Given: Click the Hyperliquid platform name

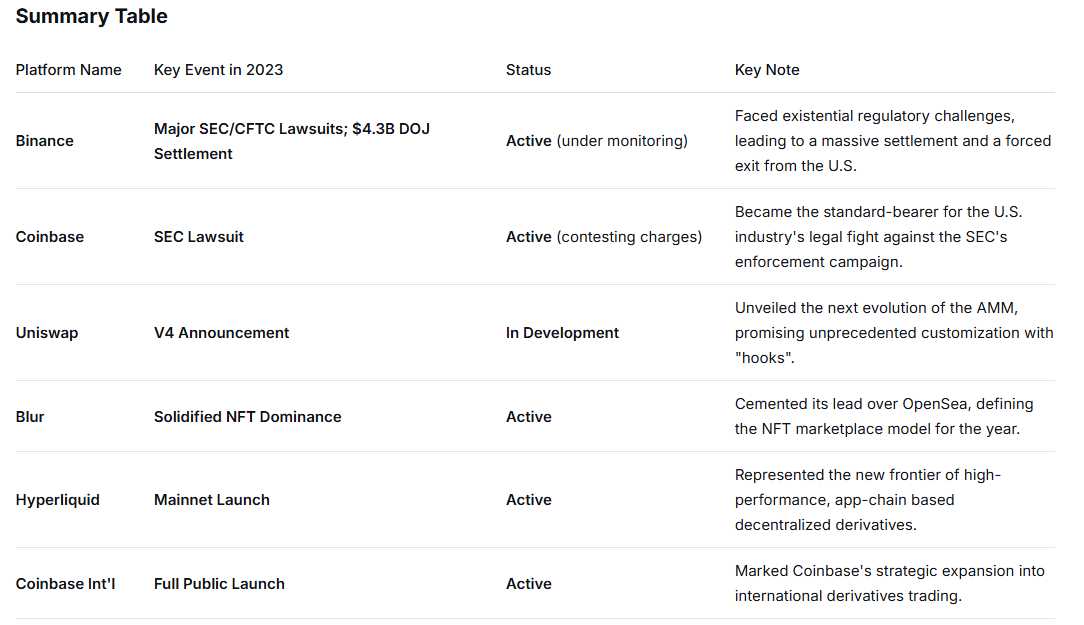Looking at the screenshot, I should pyautogui.click(x=57, y=500).
